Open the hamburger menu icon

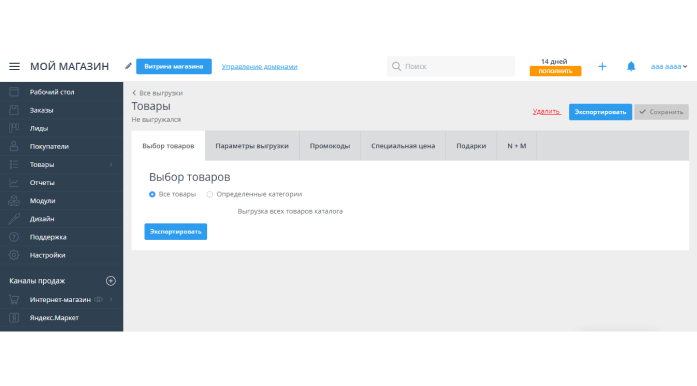click(14, 66)
